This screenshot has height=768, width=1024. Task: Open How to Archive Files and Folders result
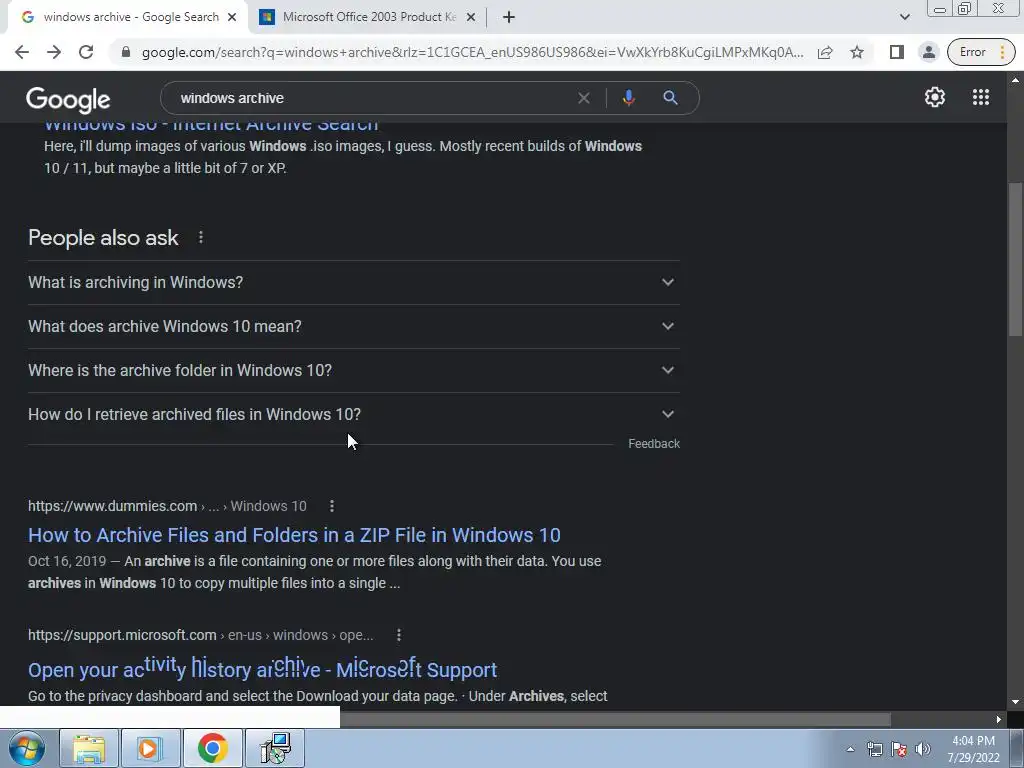click(294, 535)
